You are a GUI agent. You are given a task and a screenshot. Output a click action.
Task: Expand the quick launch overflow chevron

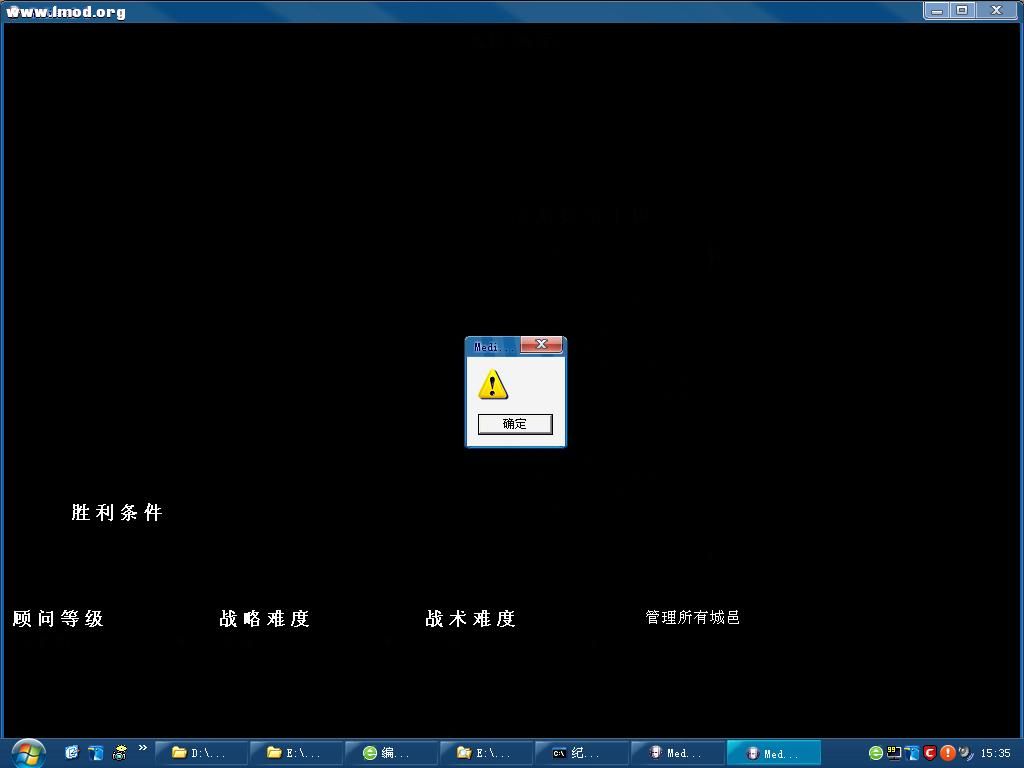click(x=143, y=748)
